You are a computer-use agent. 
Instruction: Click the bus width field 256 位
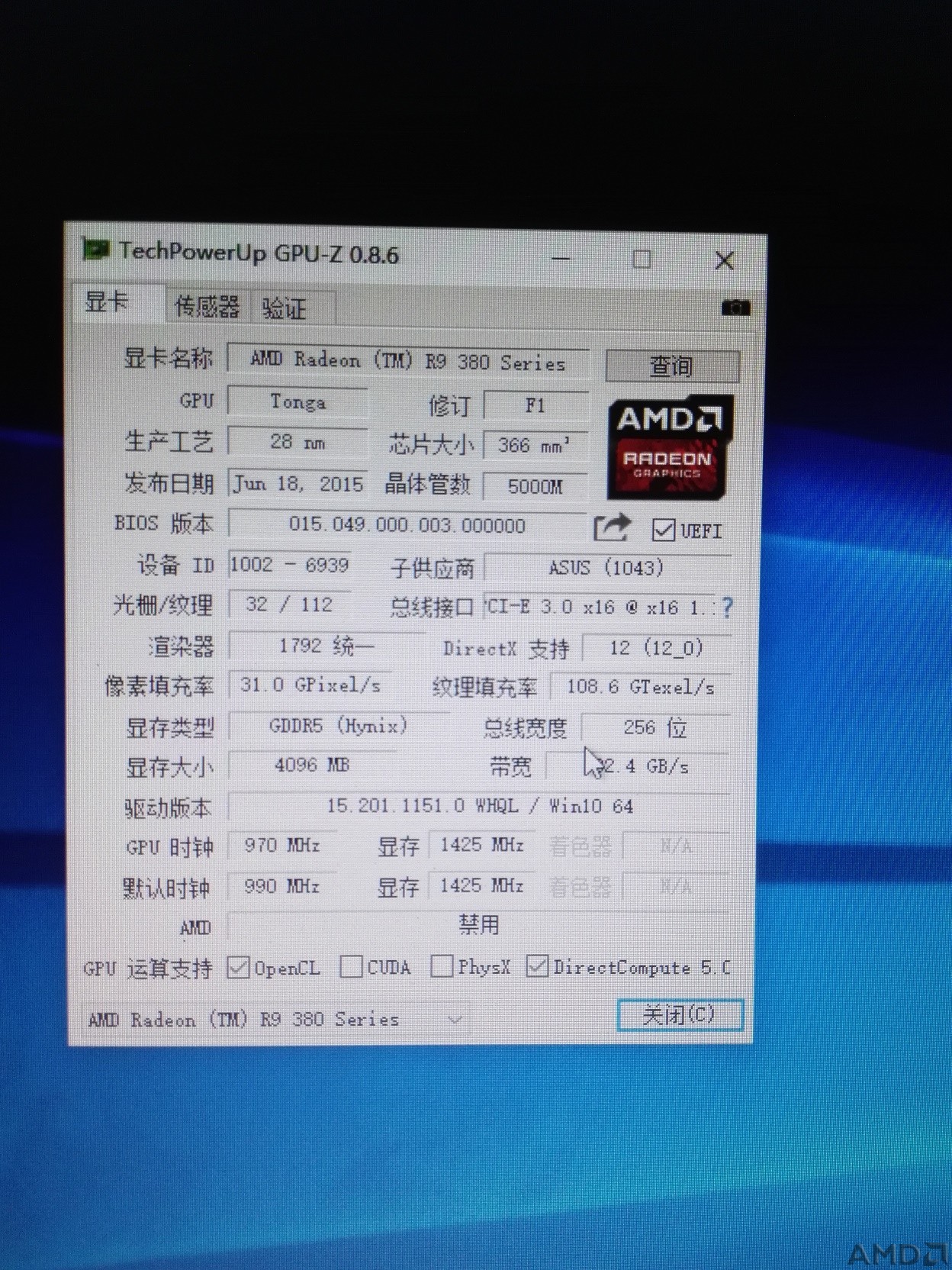[x=656, y=727]
